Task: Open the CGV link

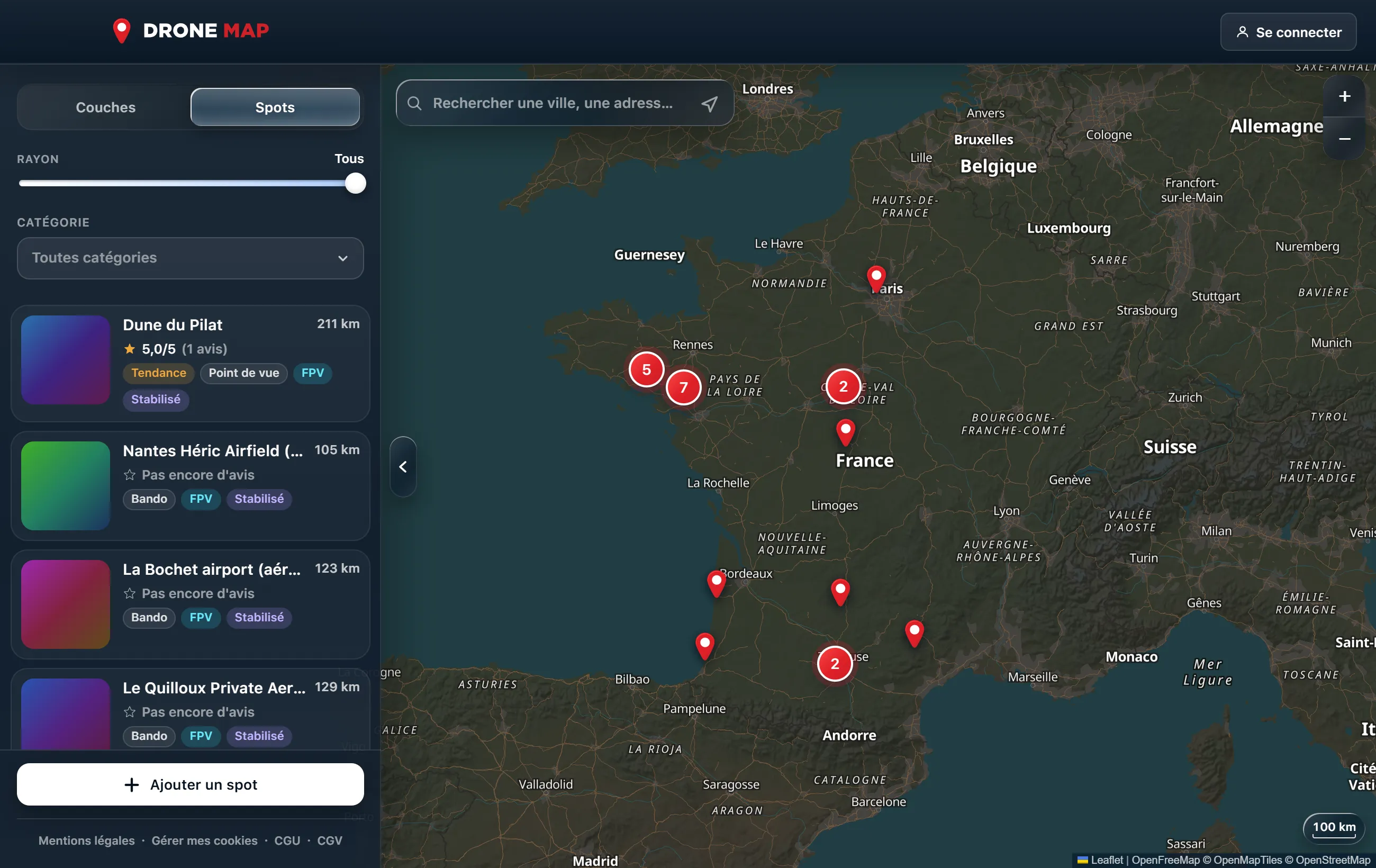Action: coord(330,840)
